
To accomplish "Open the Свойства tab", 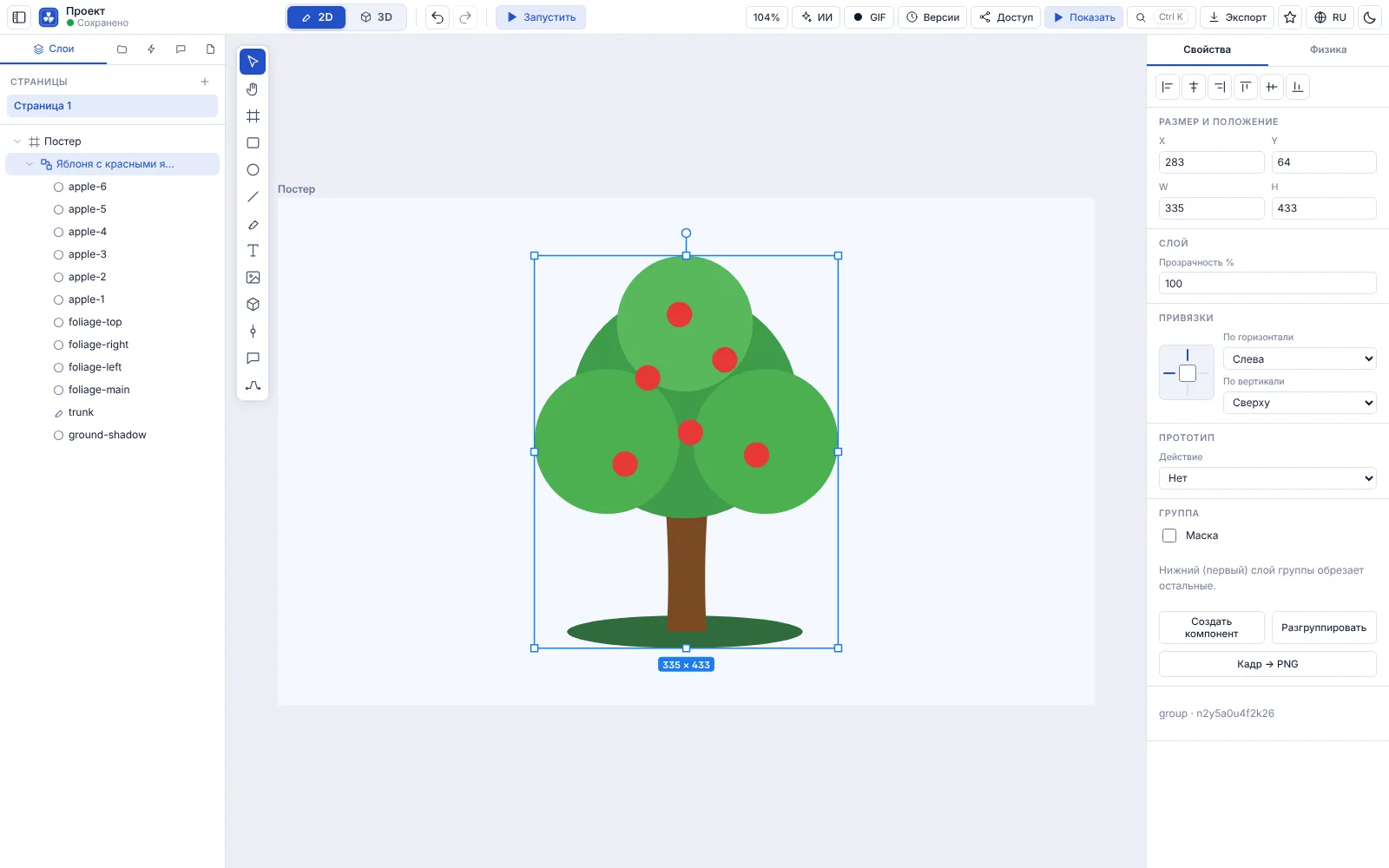I will (x=1207, y=49).
